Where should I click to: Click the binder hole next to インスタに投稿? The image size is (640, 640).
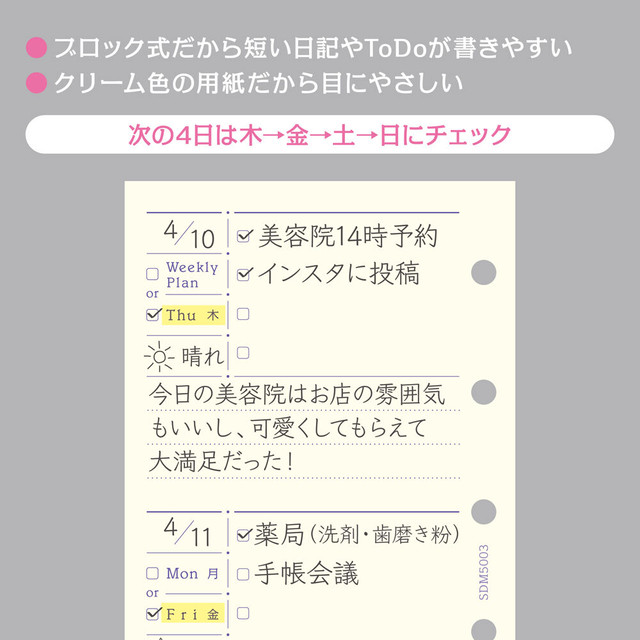click(483, 273)
